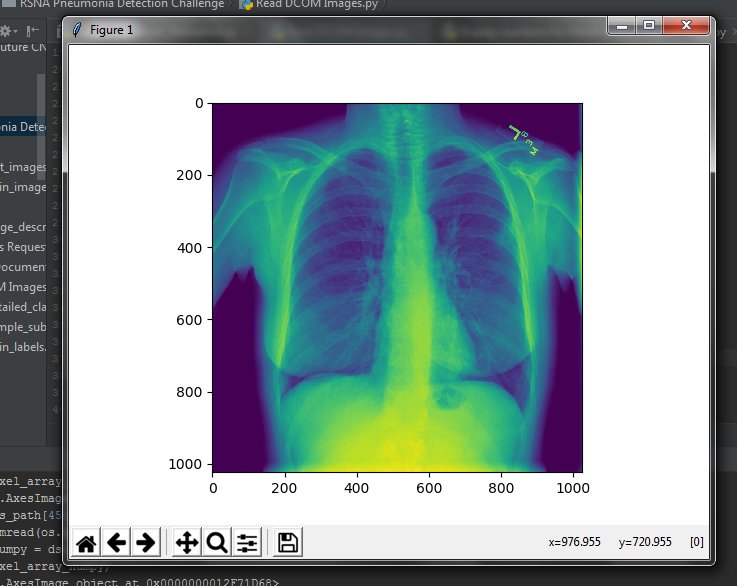Viewport: 737px width, 586px height.
Task: Click y-axis tick label 800
Action: coord(189,392)
